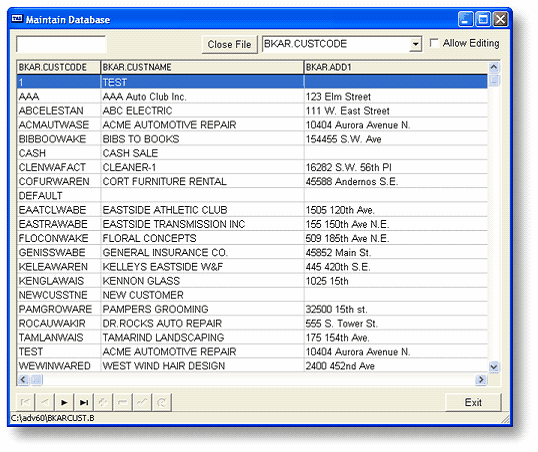Click the horizontal scrollbar right arrow

coord(481,380)
